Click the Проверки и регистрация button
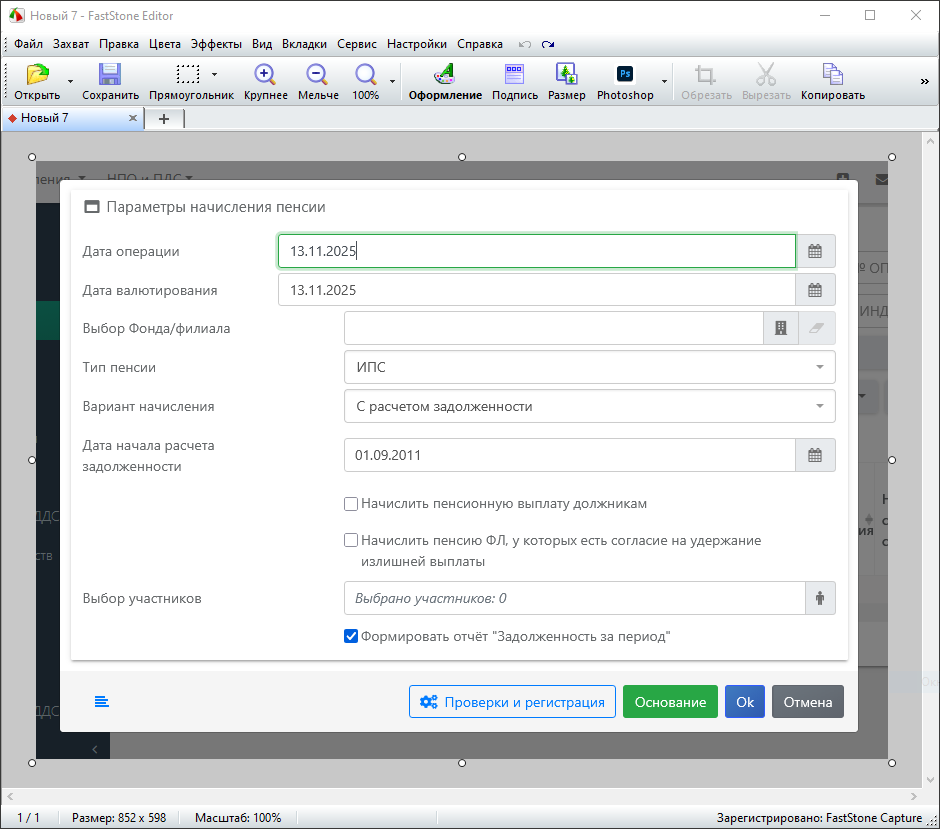940x829 pixels. click(x=512, y=702)
